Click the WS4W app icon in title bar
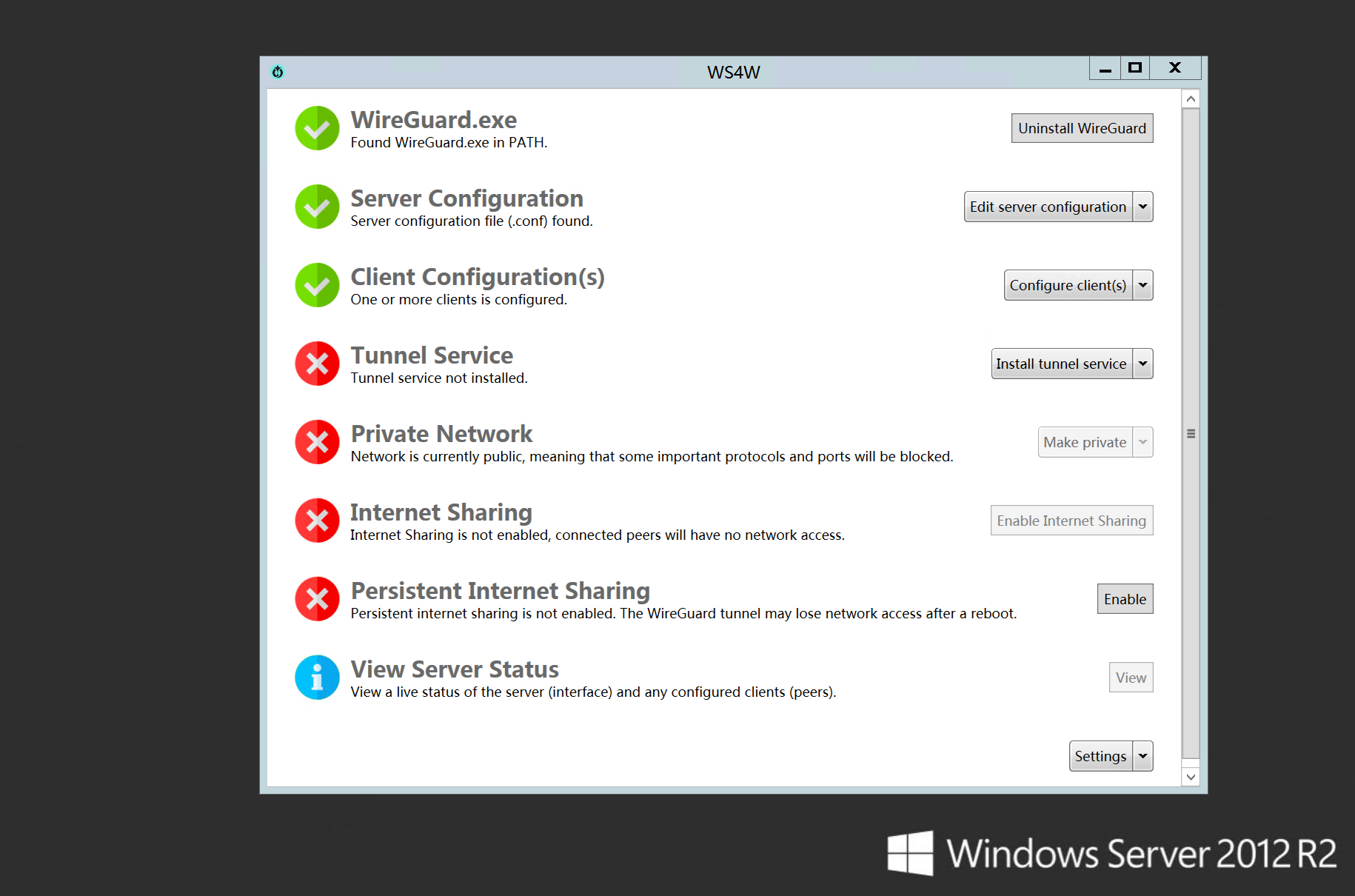The image size is (1355, 896). pyautogui.click(x=278, y=72)
